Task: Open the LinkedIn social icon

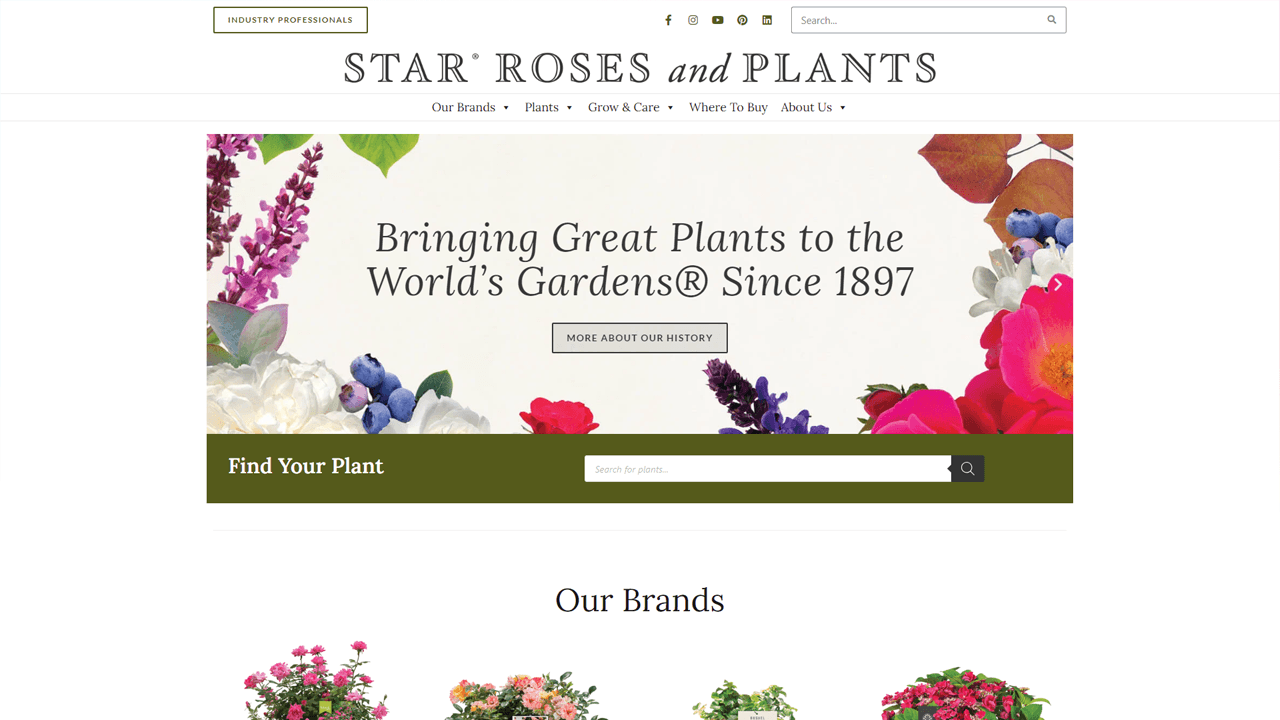Action: click(767, 20)
